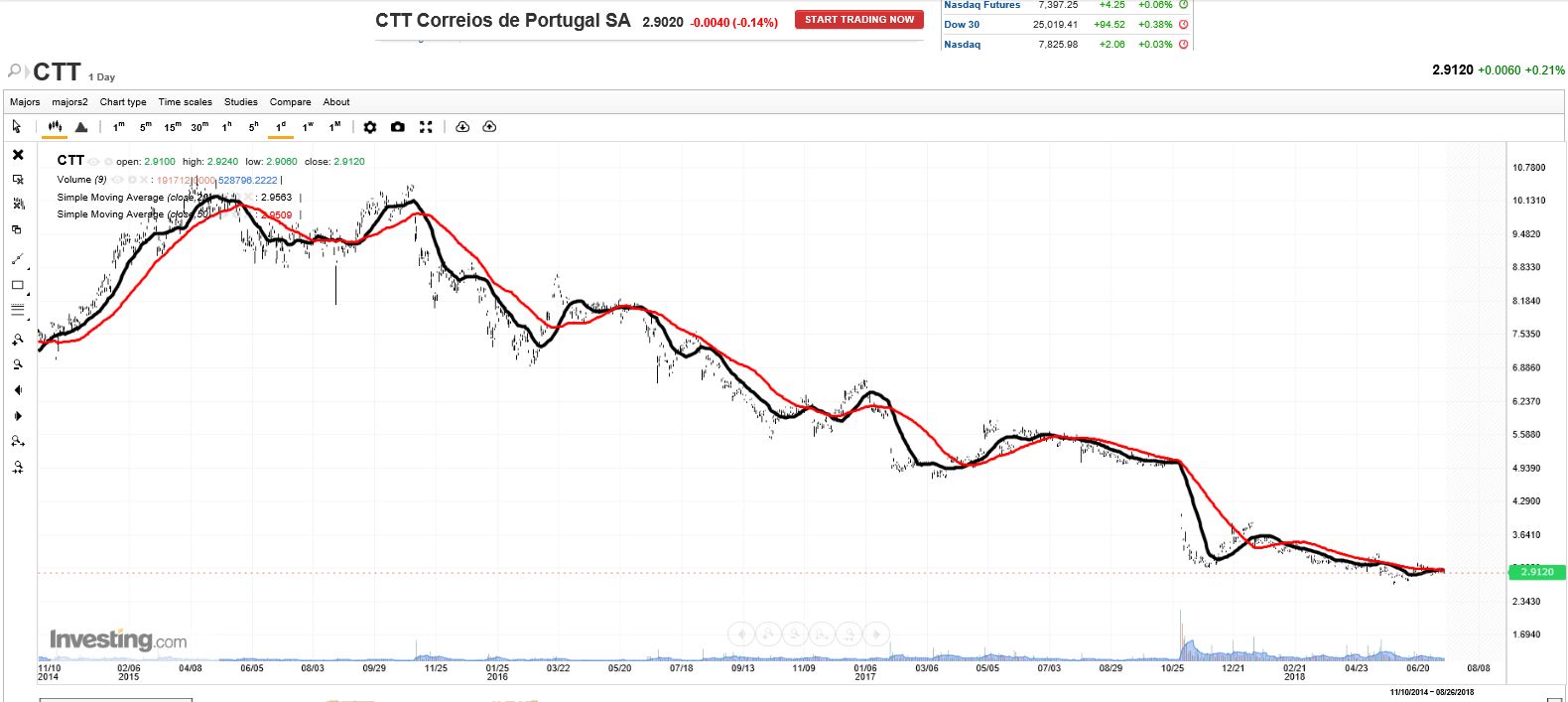Click the Volume (9) study label
This screenshot has height=702, width=1568.
(x=81, y=180)
